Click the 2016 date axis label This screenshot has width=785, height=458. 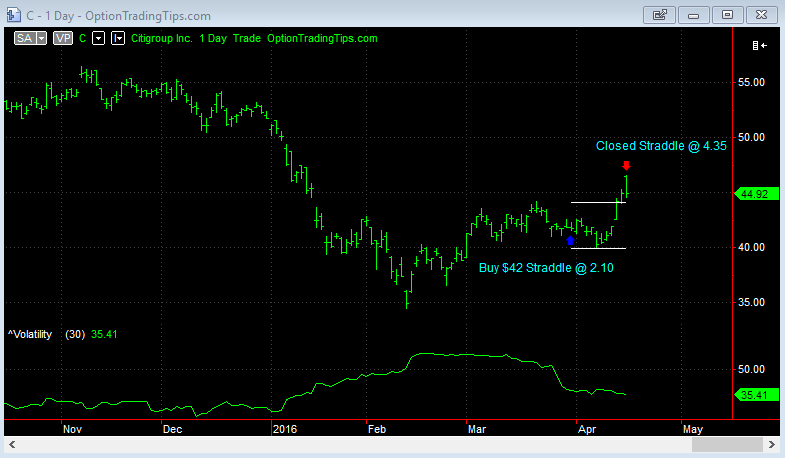click(285, 429)
